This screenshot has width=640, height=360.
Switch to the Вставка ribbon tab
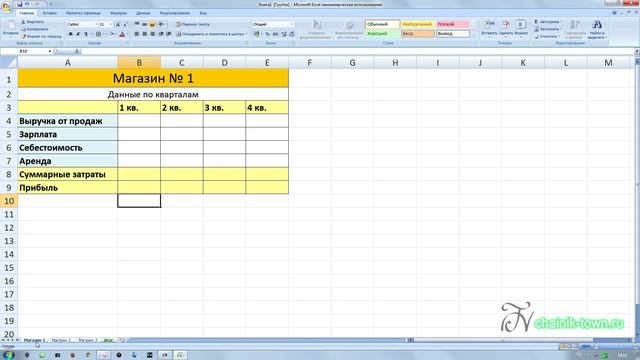[50, 13]
